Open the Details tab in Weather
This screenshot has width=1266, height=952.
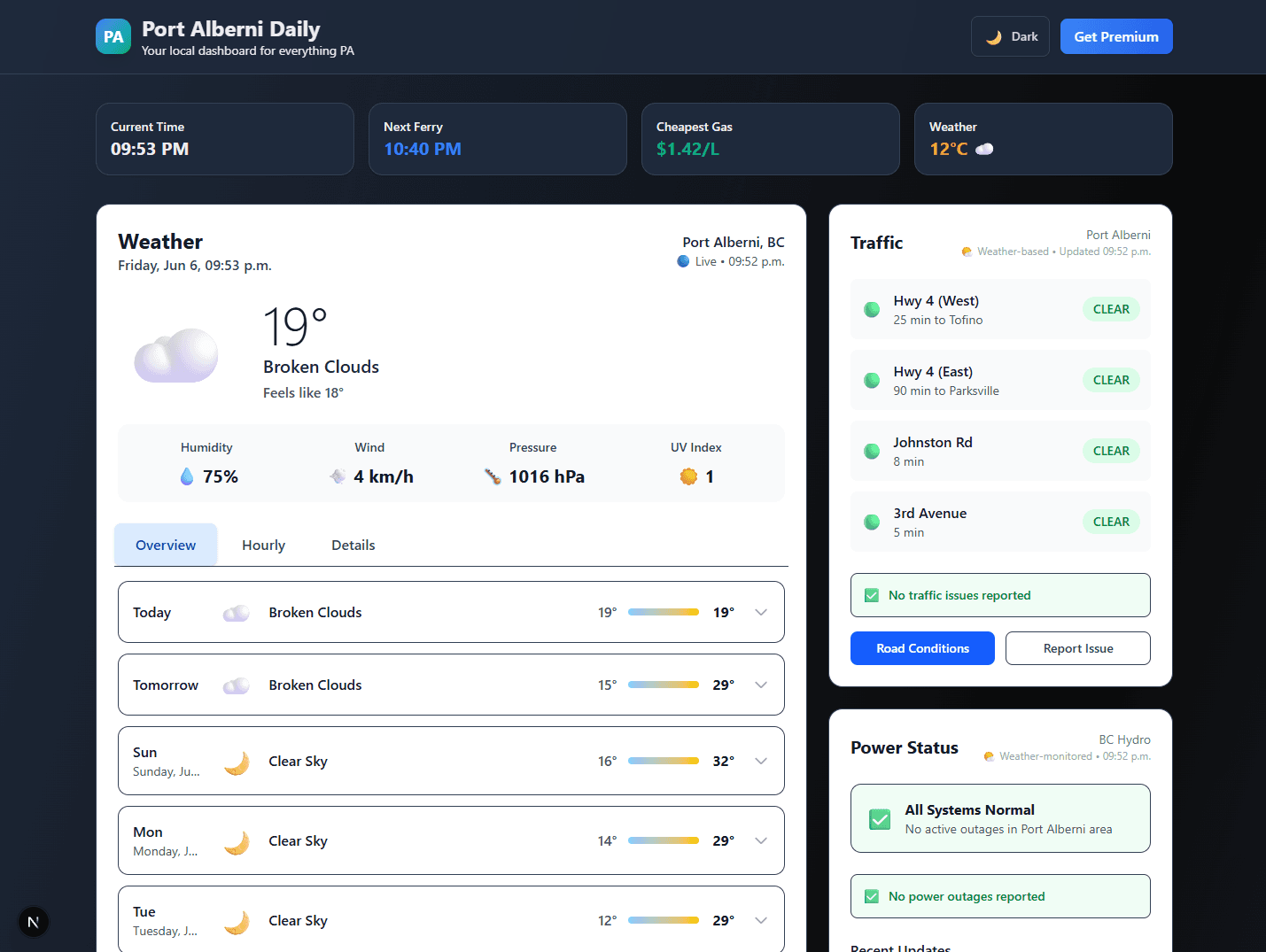(x=353, y=545)
